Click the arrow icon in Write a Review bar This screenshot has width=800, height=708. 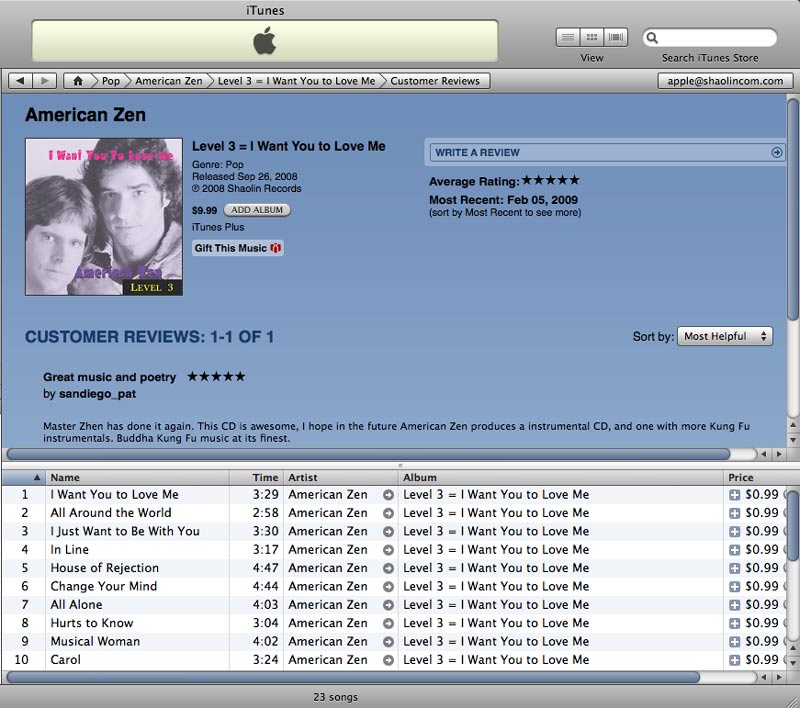coord(776,153)
